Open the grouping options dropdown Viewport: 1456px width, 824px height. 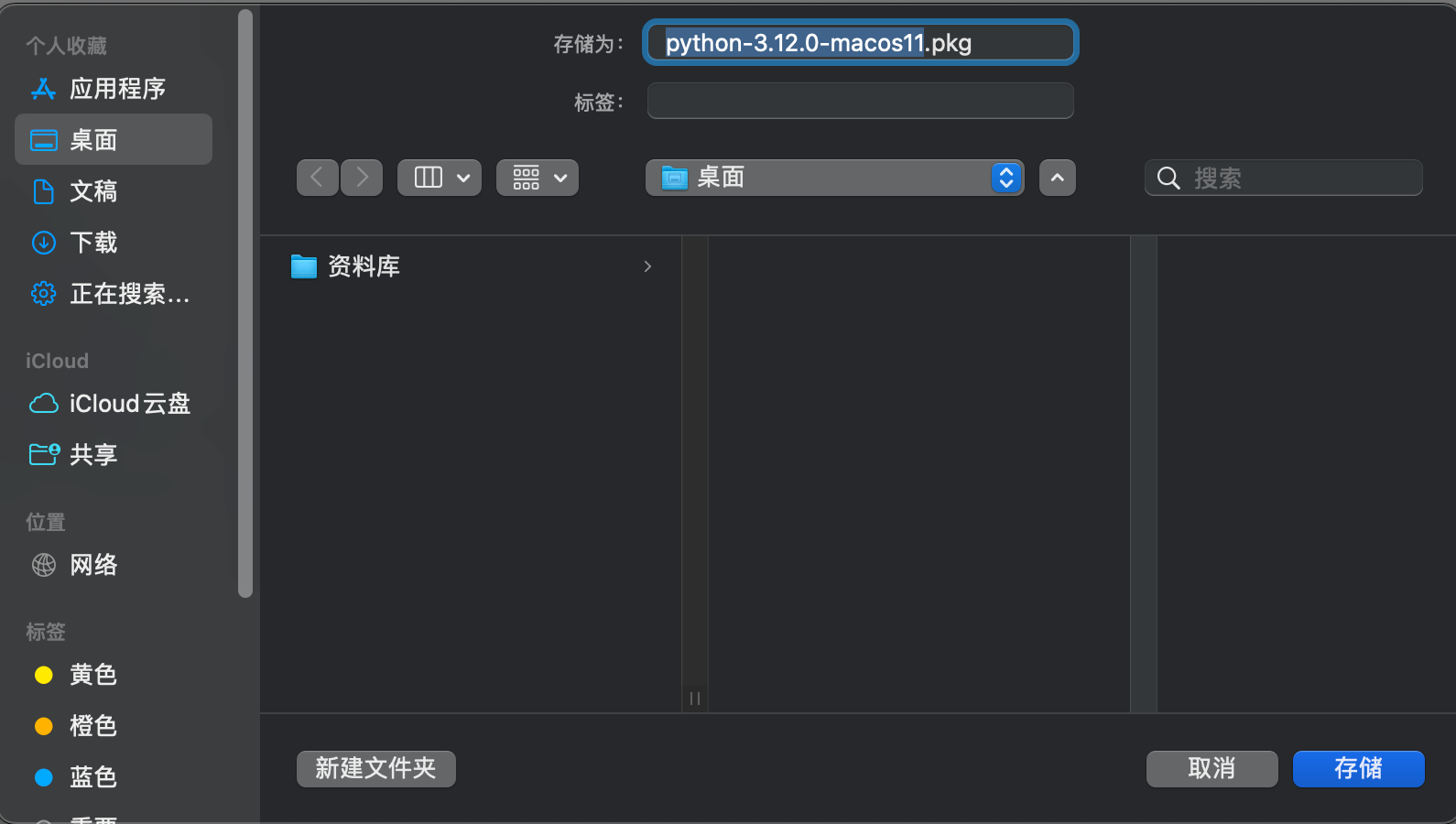[x=537, y=177]
